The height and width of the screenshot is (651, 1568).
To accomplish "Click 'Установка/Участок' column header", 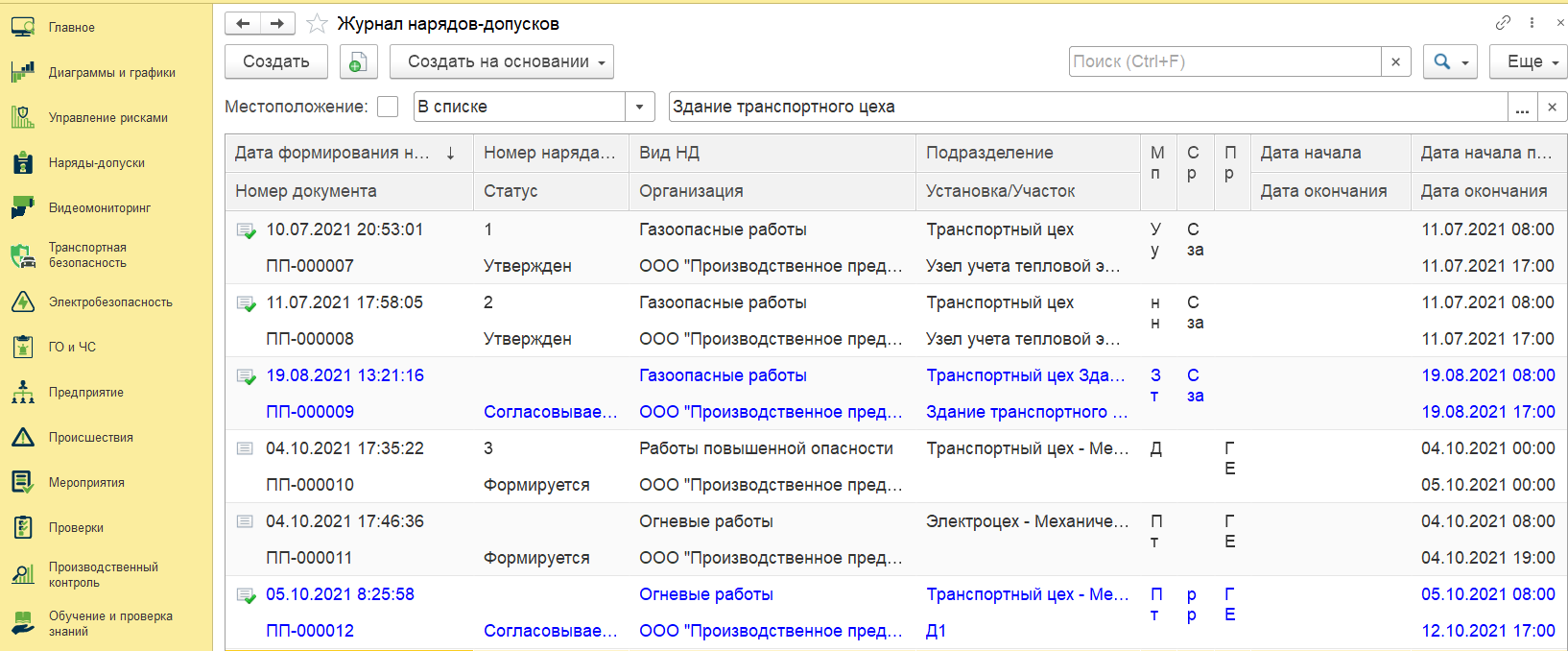I will point(1028,191).
